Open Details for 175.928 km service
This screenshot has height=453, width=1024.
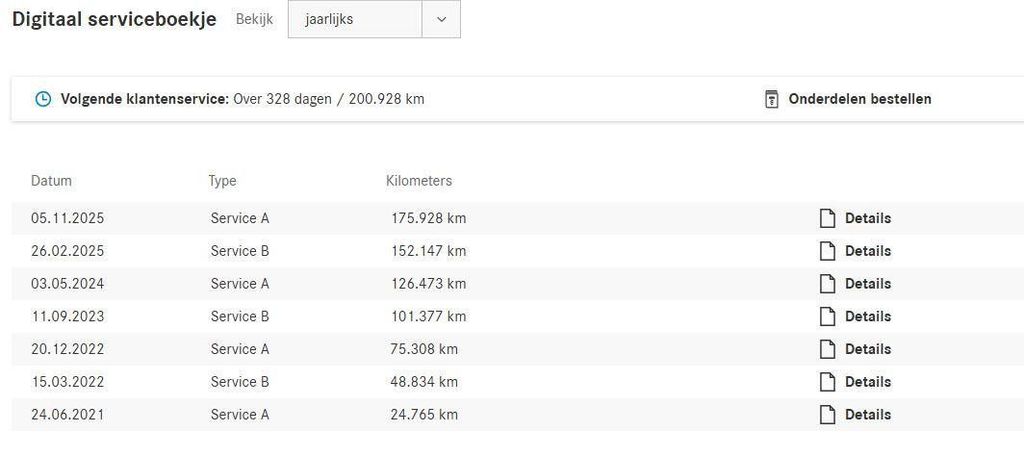tap(867, 218)
